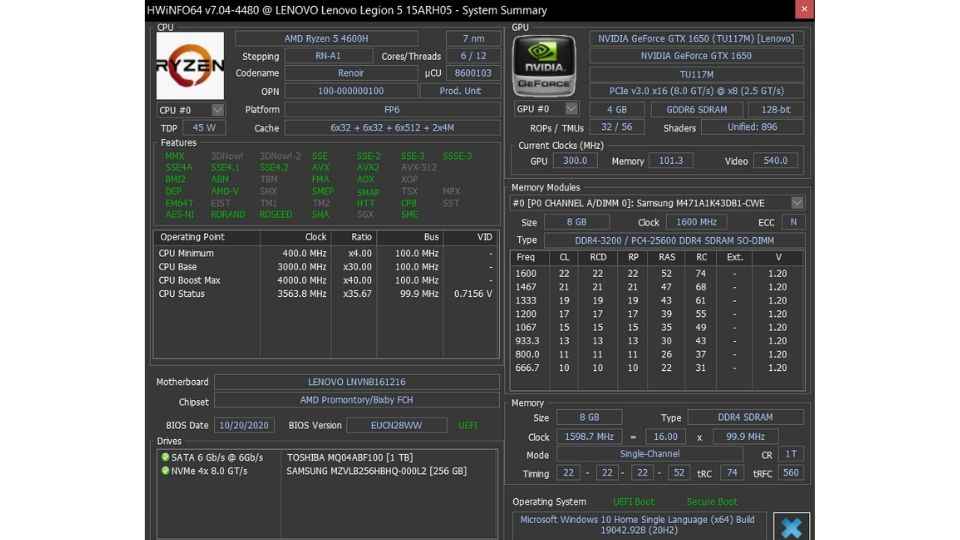Click the AVX2 feature flag
The width and height of the screenshot is (960, 540).
coord(367,167)
